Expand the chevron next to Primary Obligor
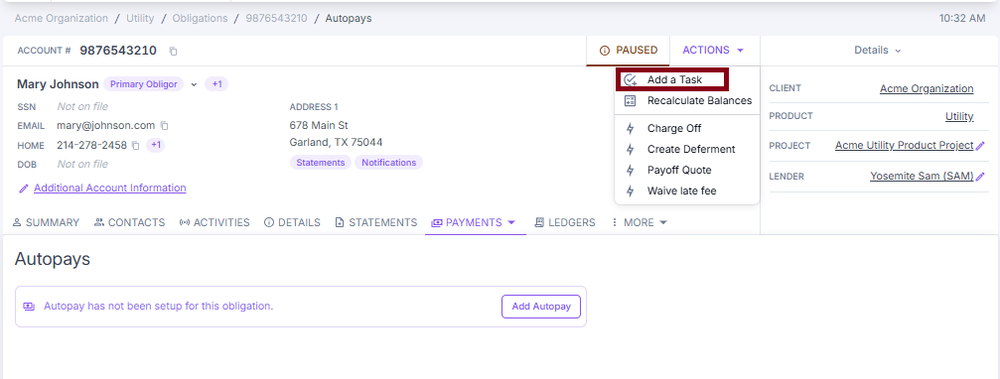This screenshot has width=1000, height=379. click(x=194, y=84)
